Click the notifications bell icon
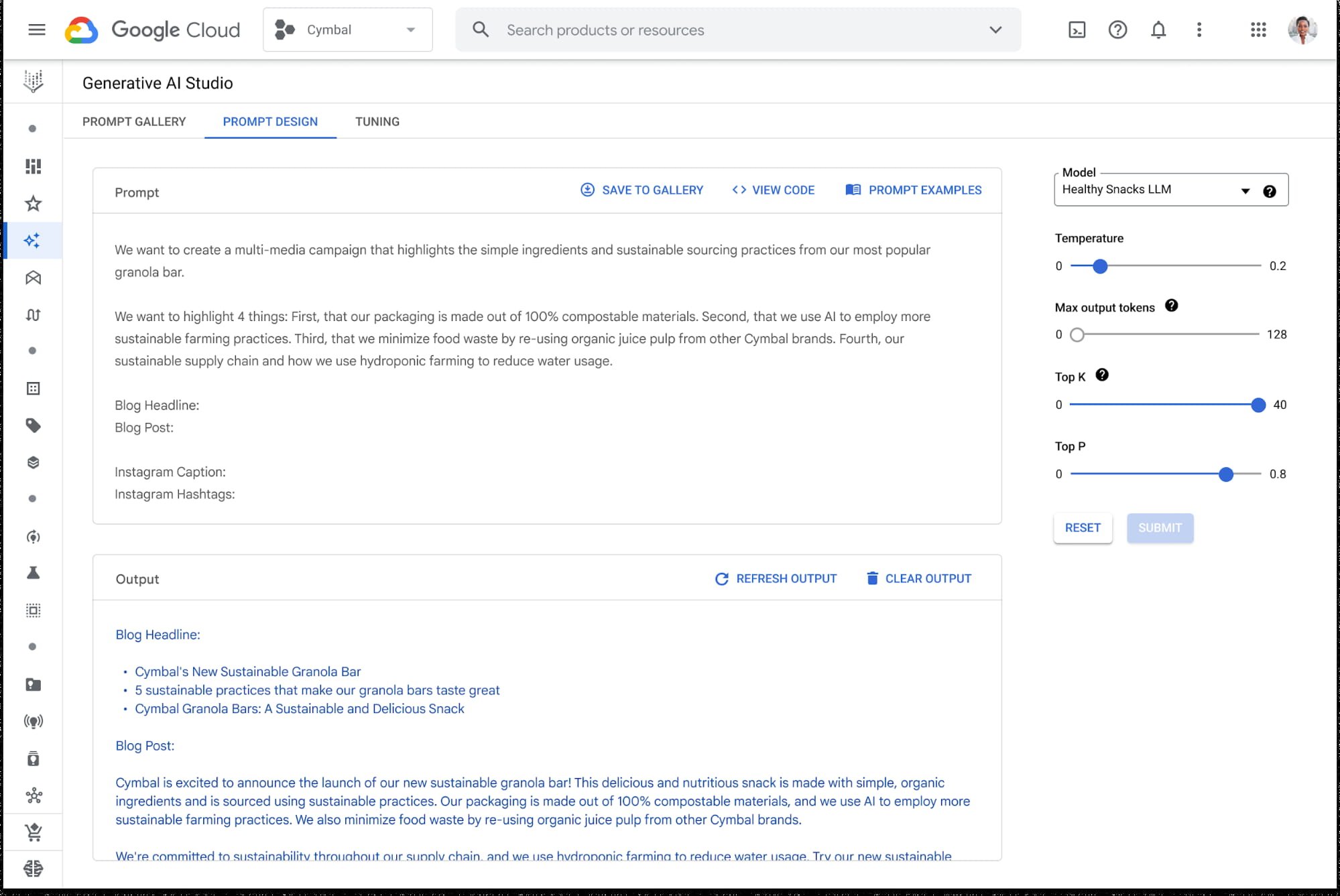The width and height of the screenshot is (1340, 896). [x=1157, y=29]
